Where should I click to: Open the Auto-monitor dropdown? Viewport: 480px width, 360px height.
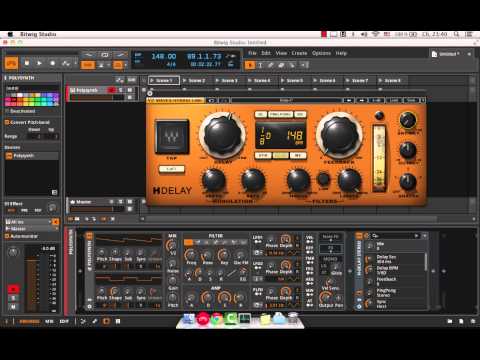click(x=22, y=236)
